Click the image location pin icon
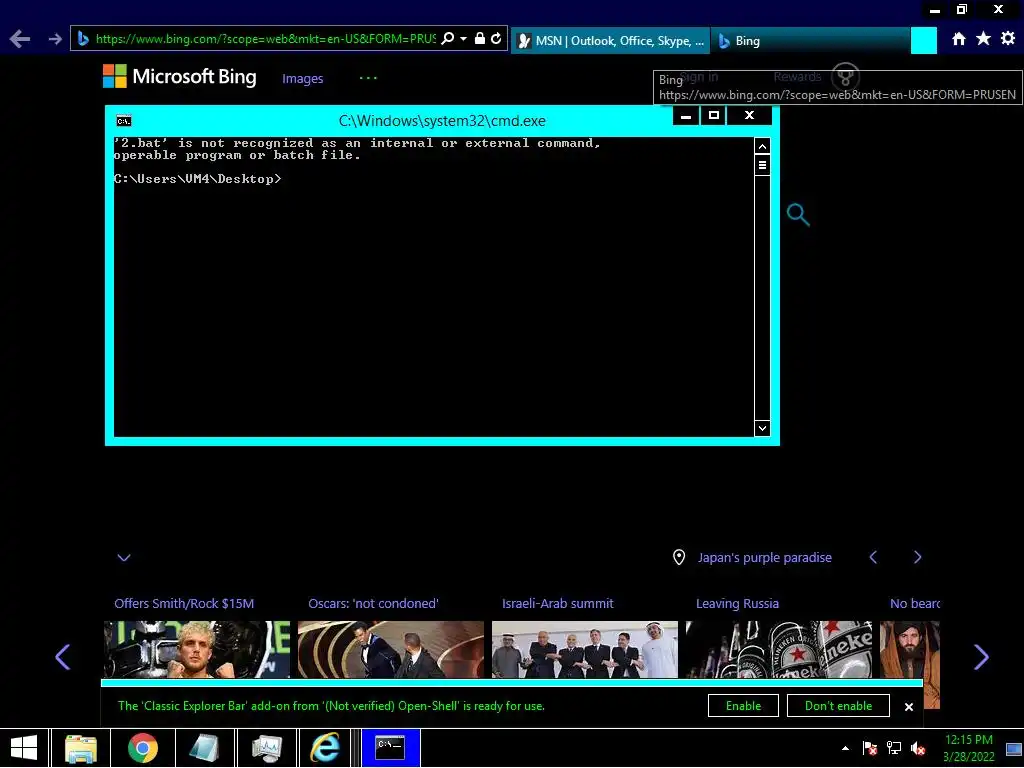 point(679,557)
